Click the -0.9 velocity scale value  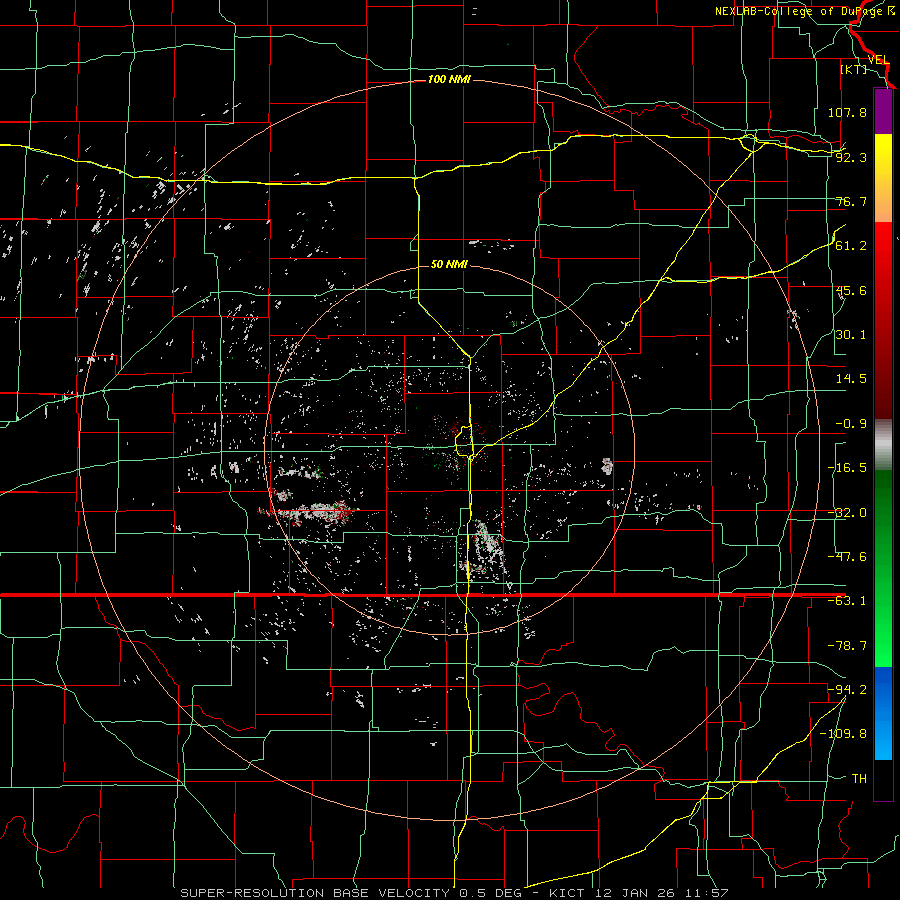851,424
